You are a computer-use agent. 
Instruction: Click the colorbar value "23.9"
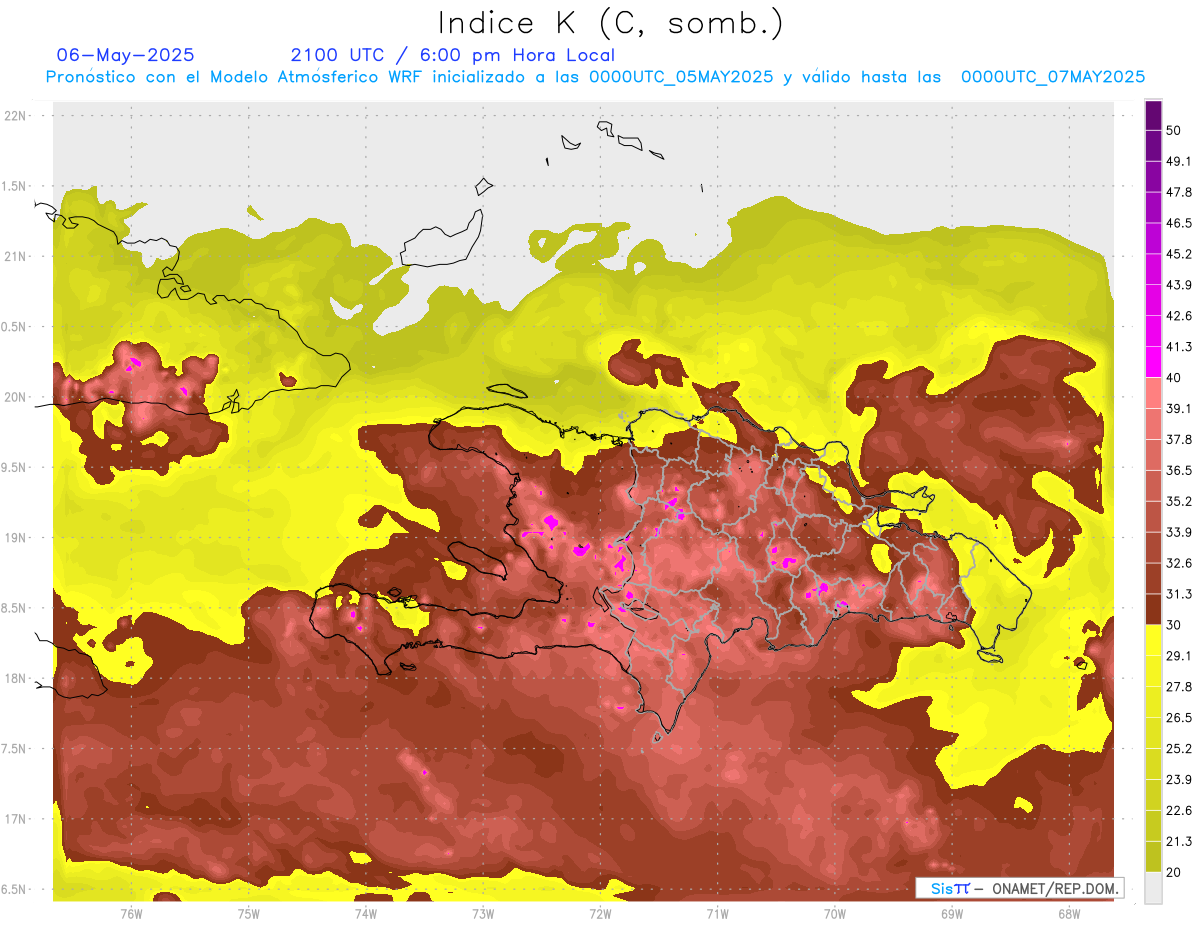click(1179, 779)
